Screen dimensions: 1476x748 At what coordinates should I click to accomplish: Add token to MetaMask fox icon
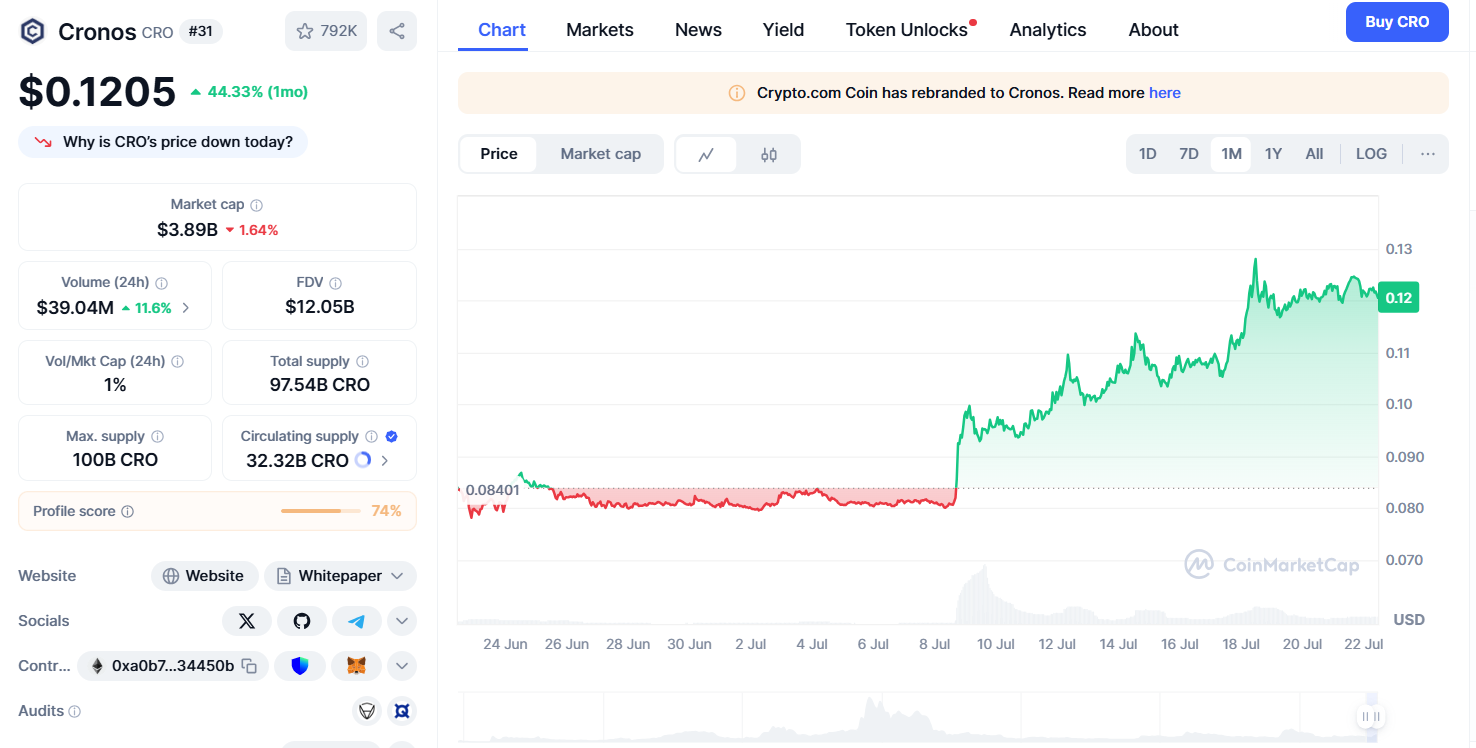pos(356,666)
